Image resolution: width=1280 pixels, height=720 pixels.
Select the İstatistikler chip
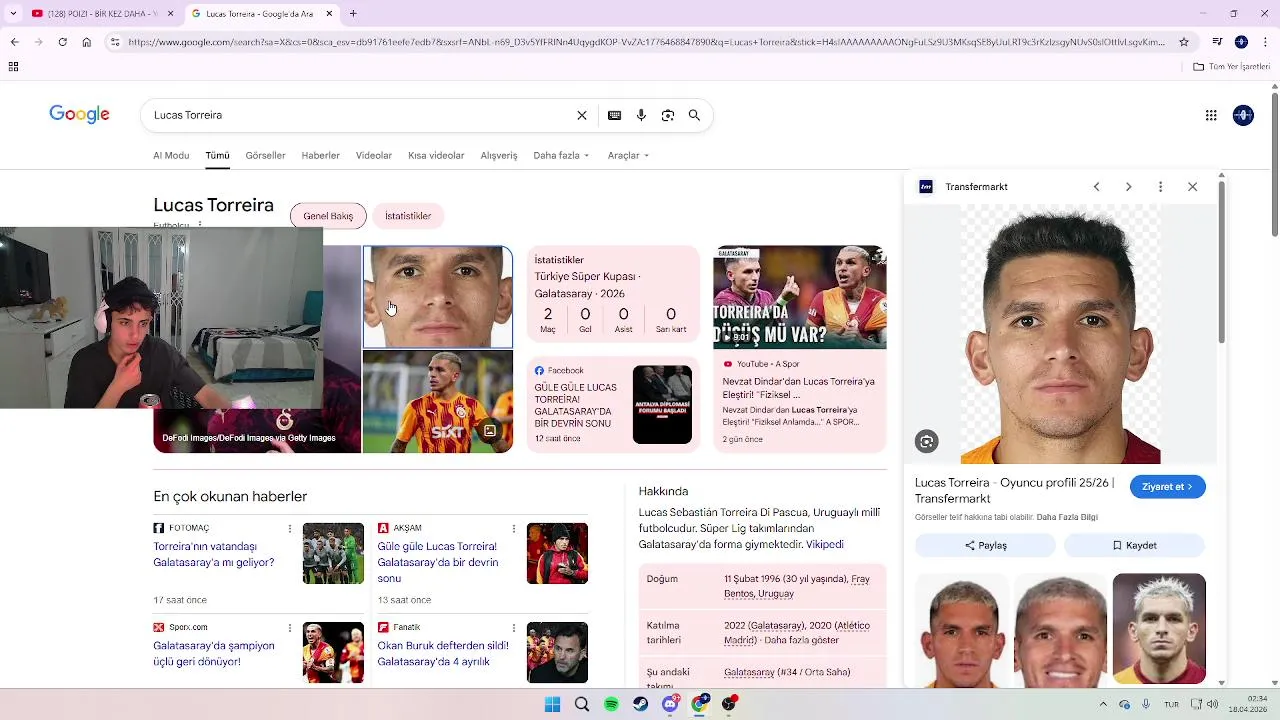pyautogui.click(x=408, y=216)
